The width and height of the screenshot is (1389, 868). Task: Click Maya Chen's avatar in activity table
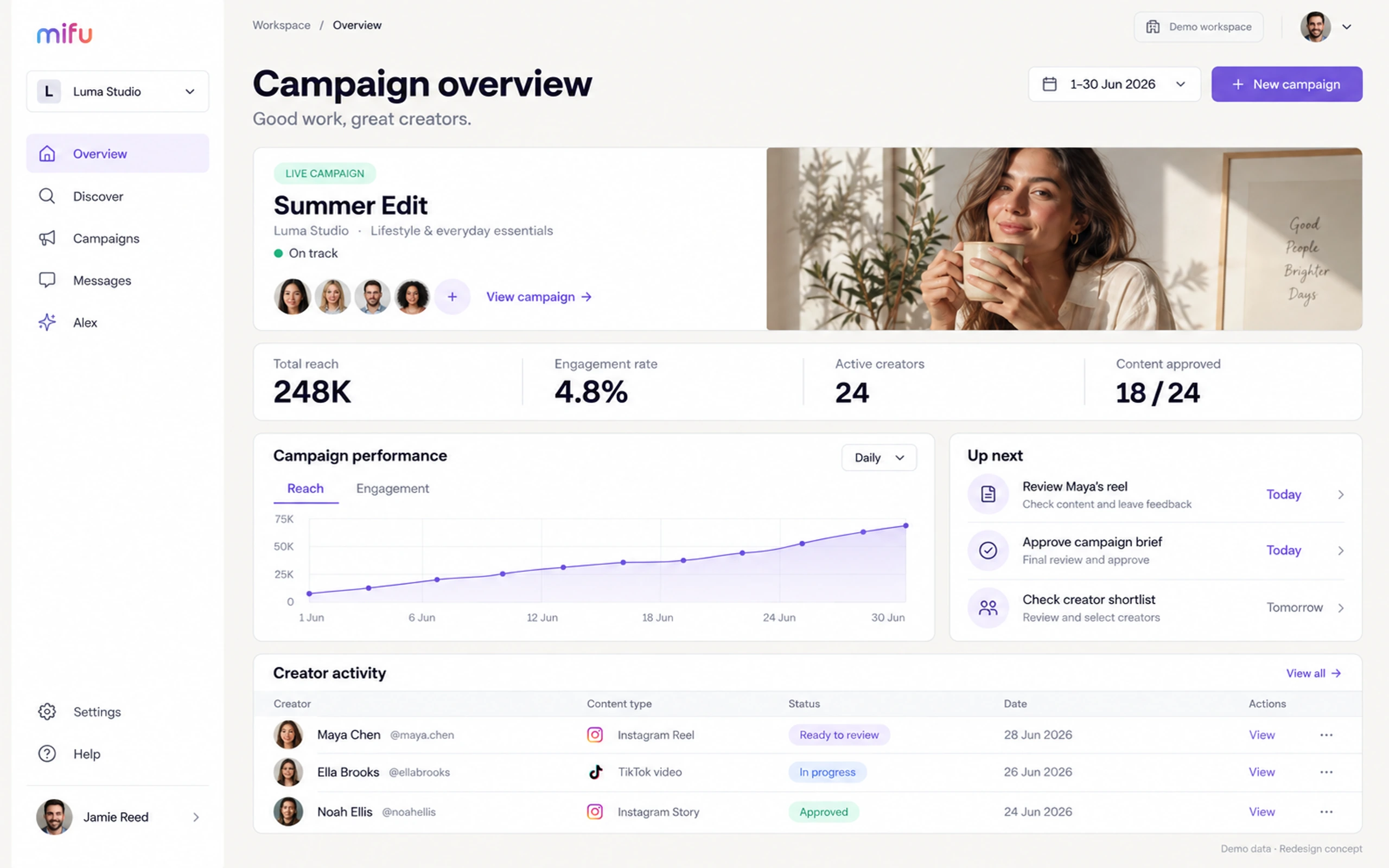click(288, 734)
